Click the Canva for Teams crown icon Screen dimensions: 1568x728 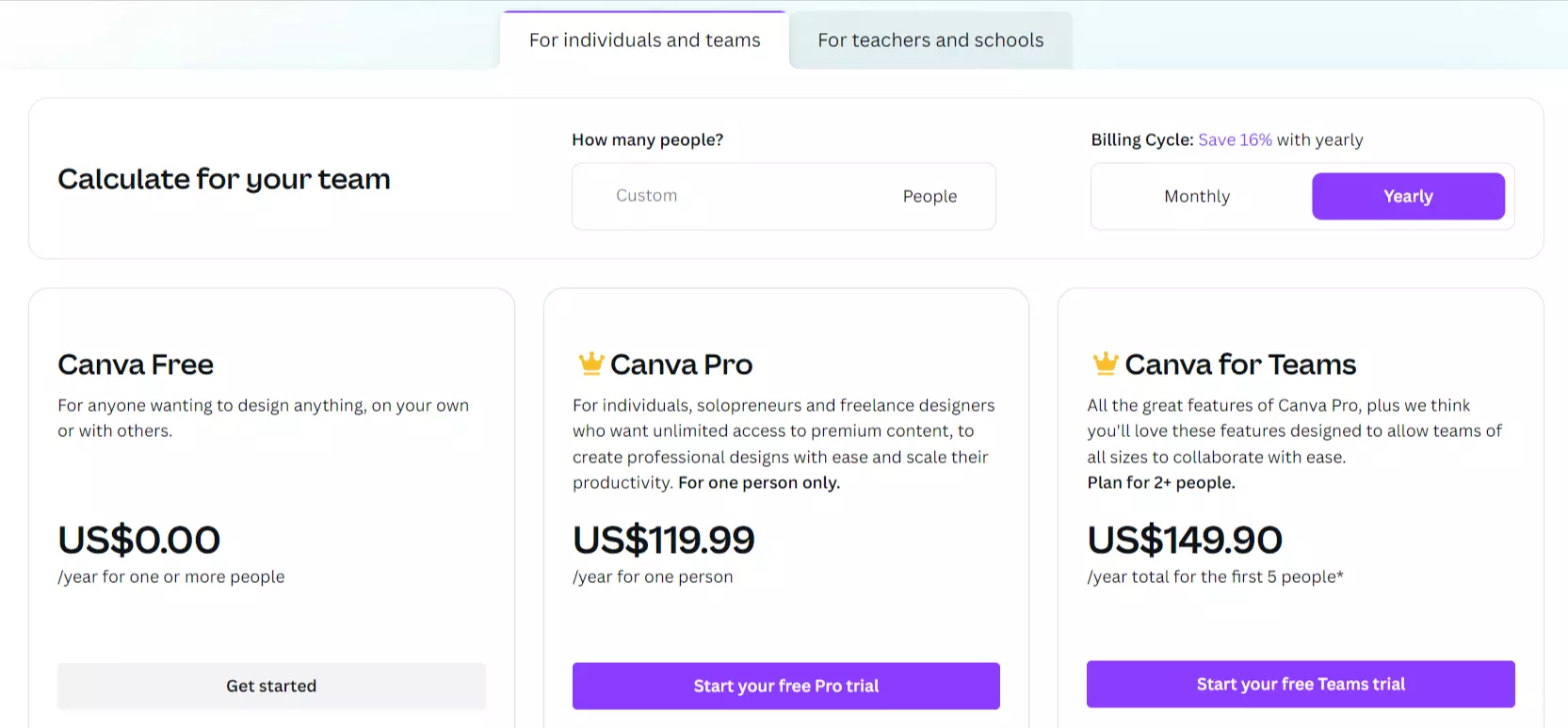pyautogui.click(x=1106, y=363)
